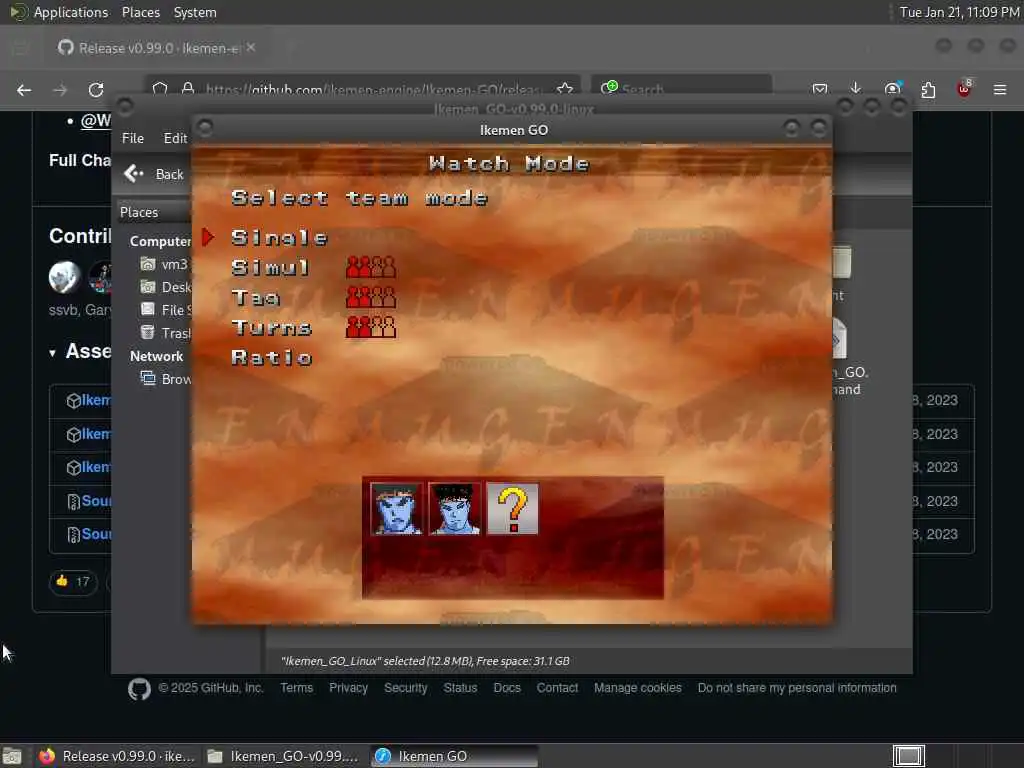Open the Edit menu in file manager
1024x768 pixels.
(175, 138)
